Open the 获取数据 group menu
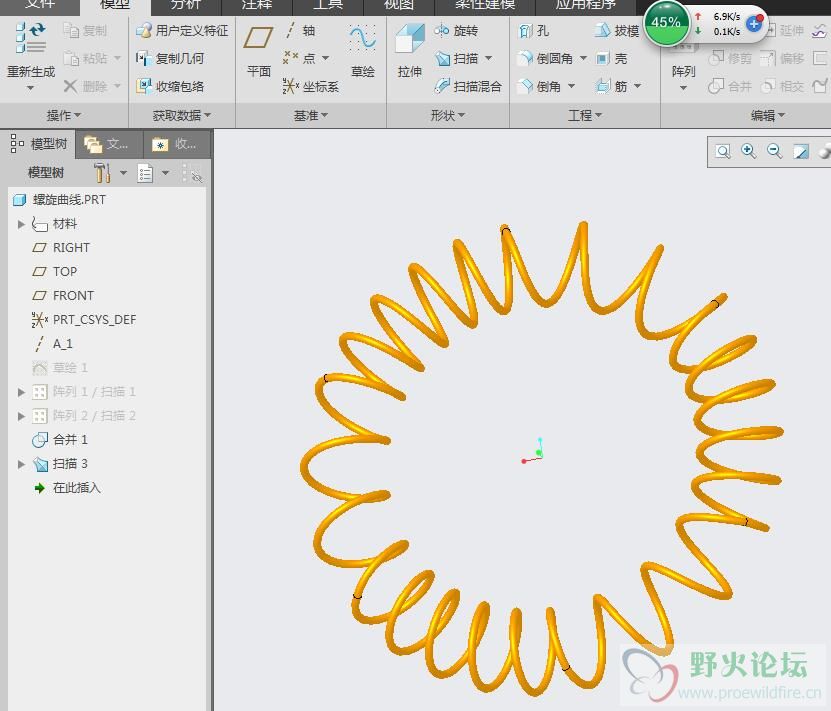The image size is (831, 711). pyautogui.click(x=182, y=115)
